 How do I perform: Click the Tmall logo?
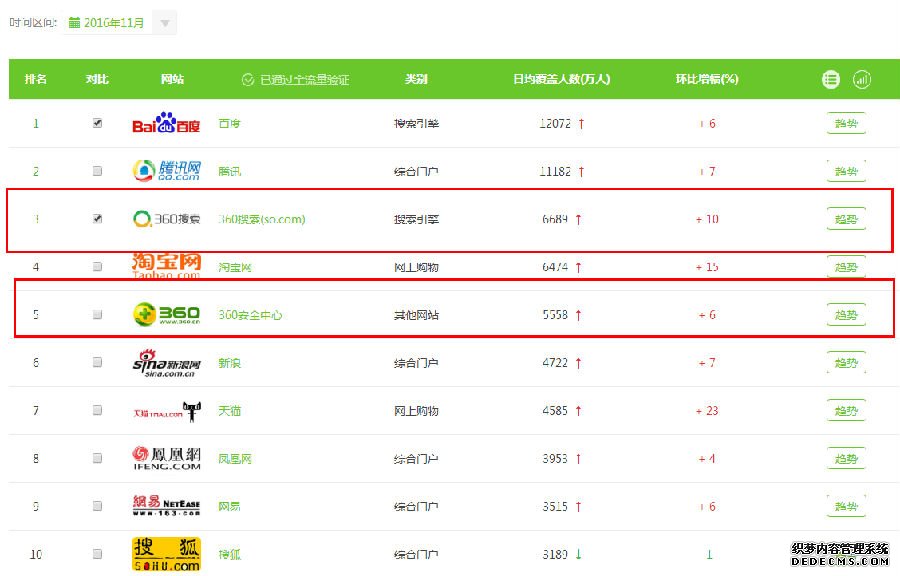[166, 411]
